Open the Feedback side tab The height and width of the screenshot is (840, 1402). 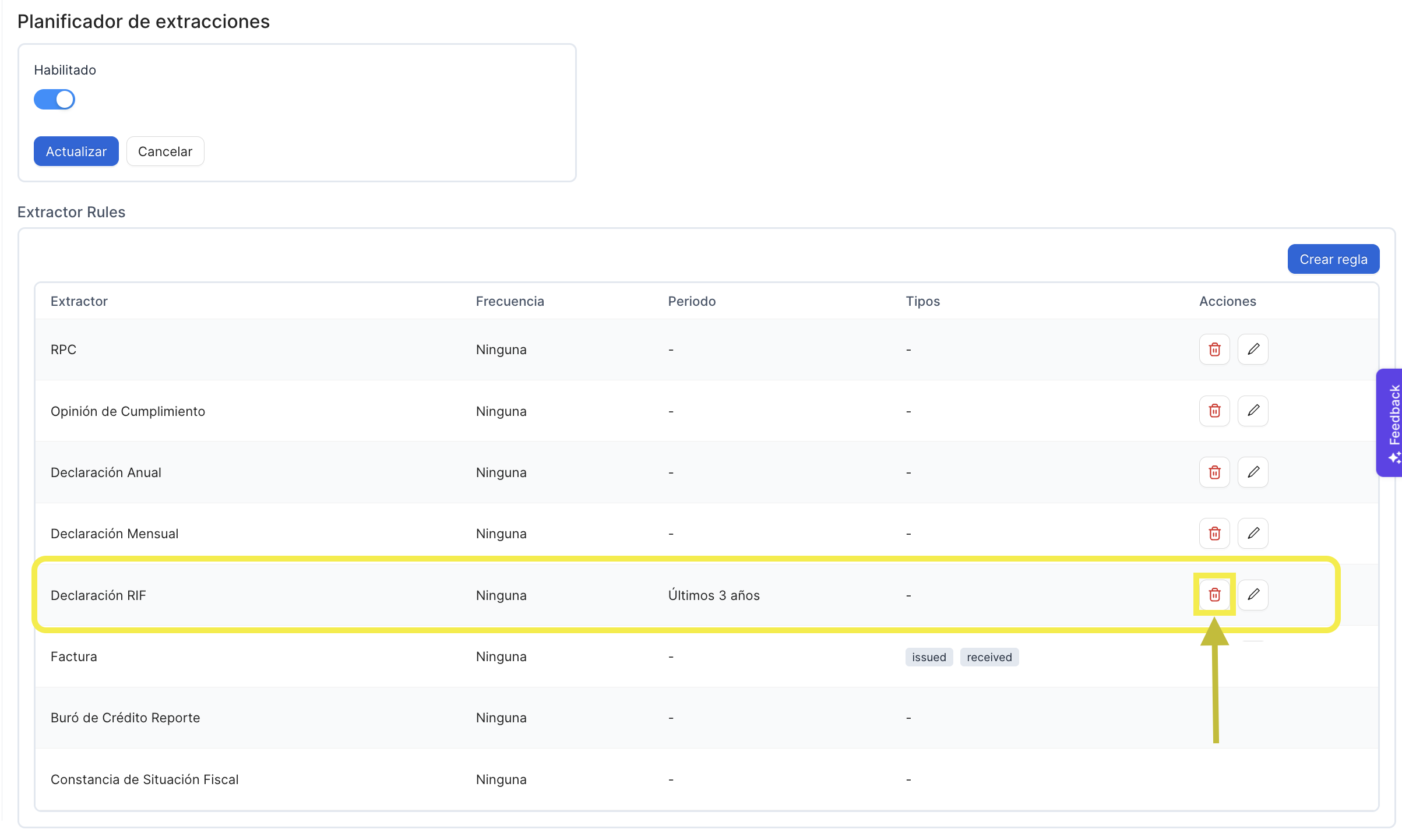pyautogui.click(x=1390, y=423)
